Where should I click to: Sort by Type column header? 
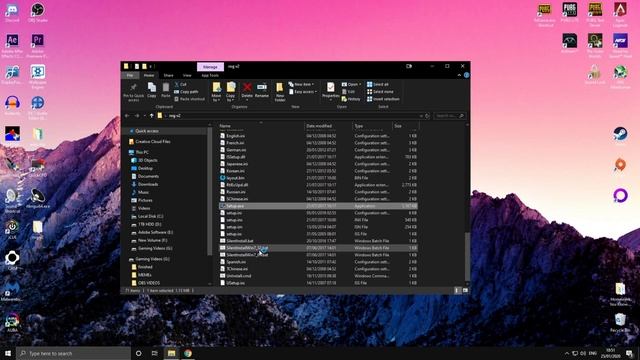372,126
